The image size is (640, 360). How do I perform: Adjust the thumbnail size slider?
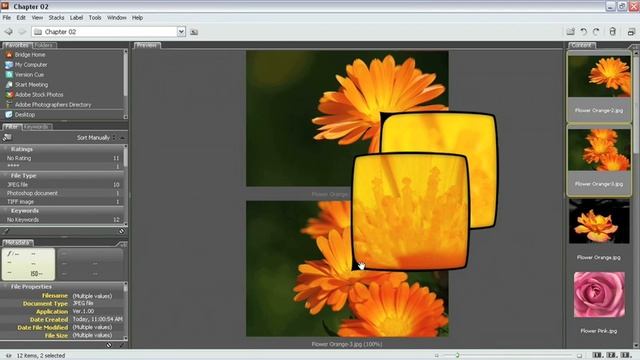tap(458, 355)
